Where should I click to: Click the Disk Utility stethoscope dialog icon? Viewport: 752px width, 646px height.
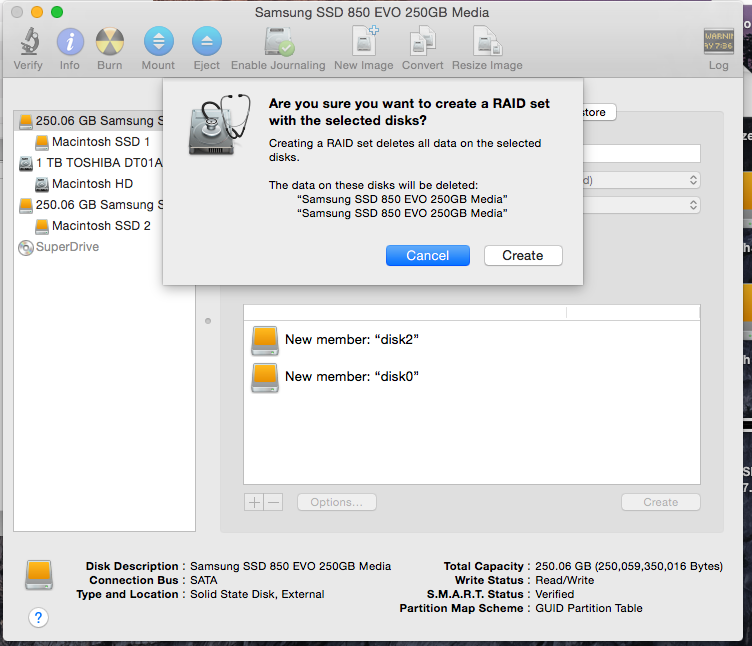pos(220,125)
